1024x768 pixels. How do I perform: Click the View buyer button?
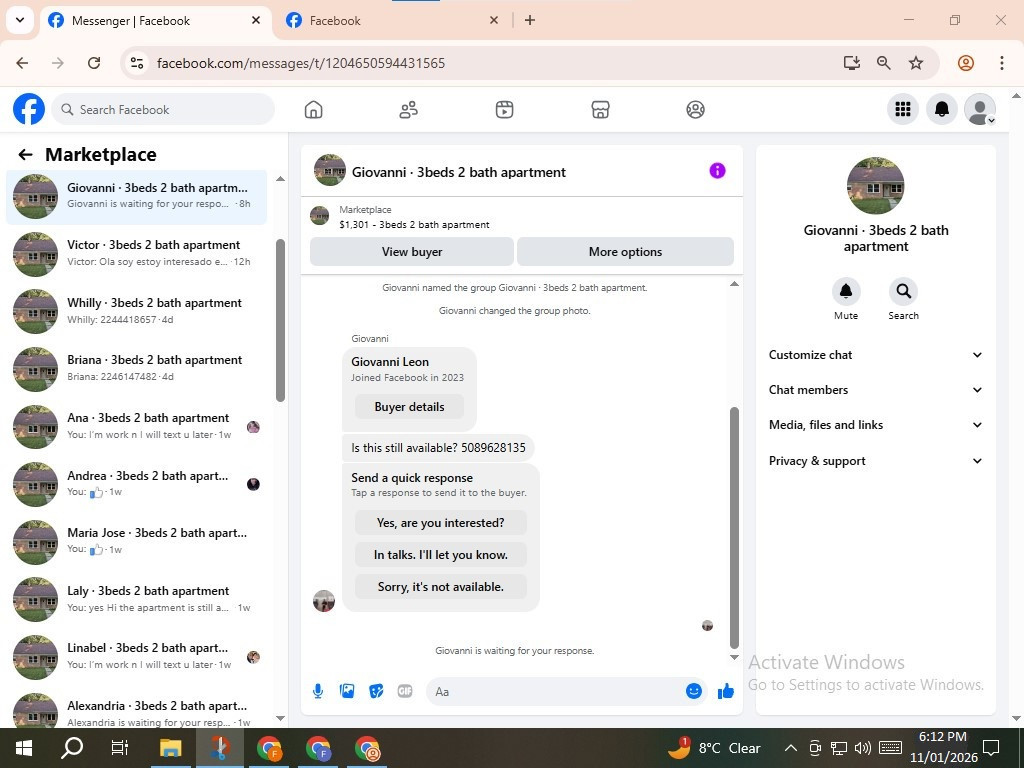412,251
